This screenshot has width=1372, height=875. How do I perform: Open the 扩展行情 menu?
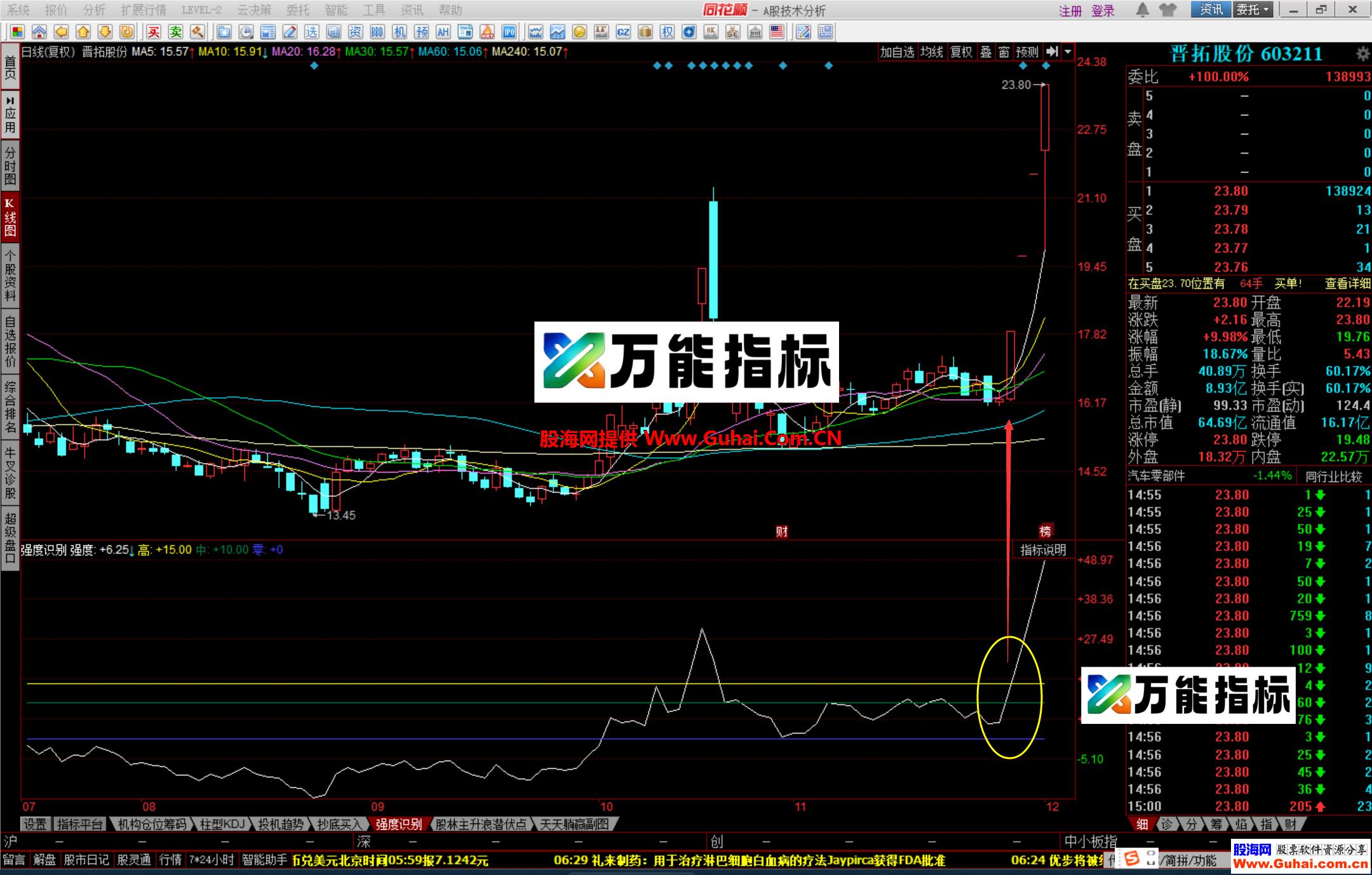(143, 10)
